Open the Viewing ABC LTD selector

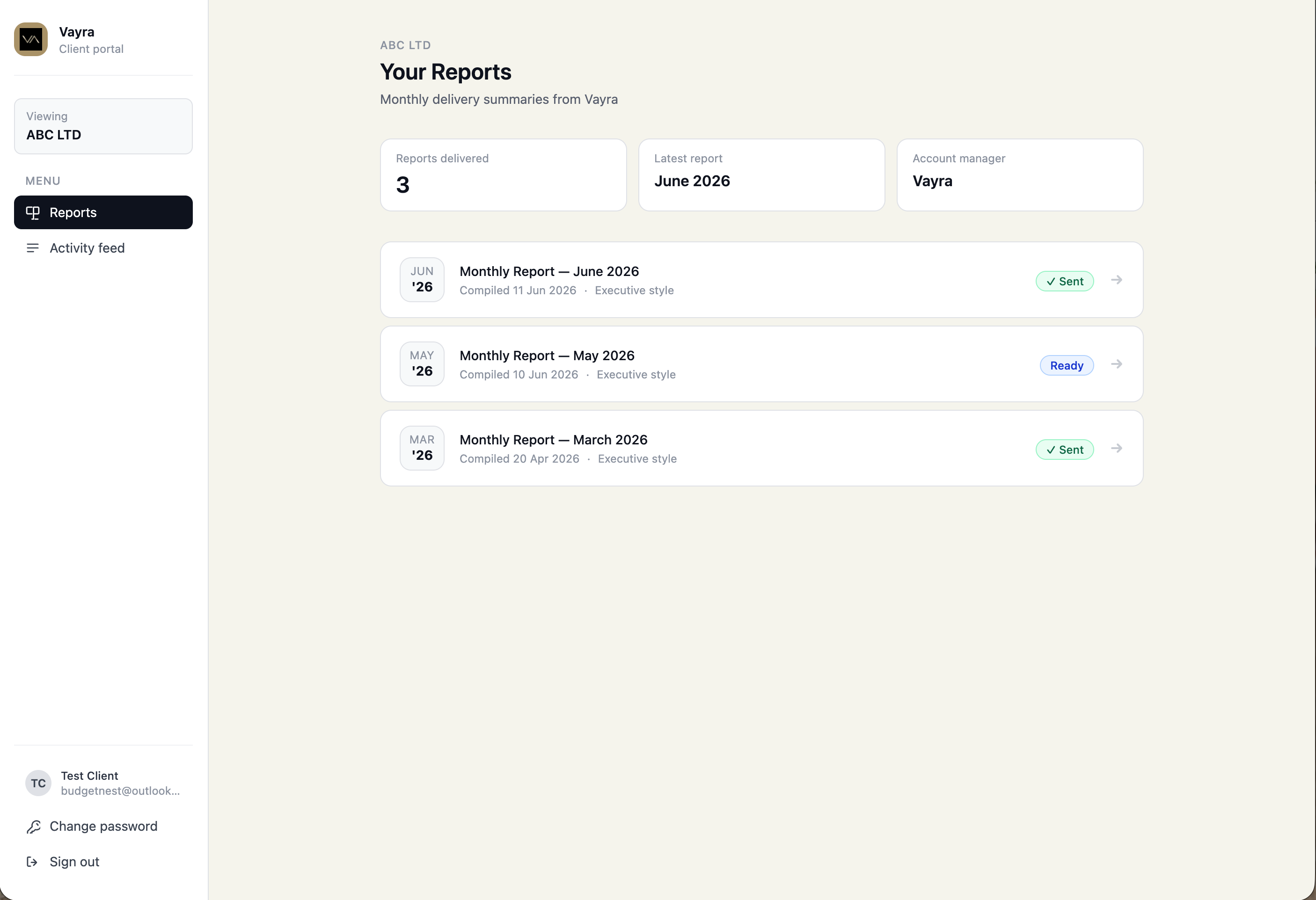click(103, 126)
